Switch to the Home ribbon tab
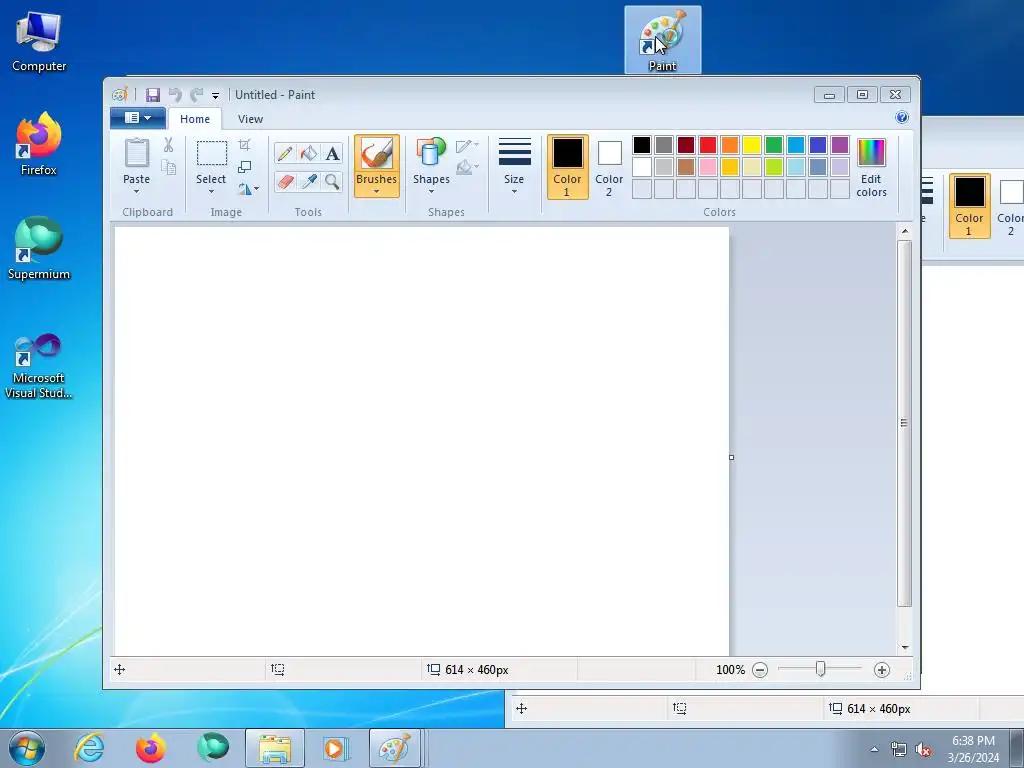The height and width of the screenshot is (768, 1024). (x=195, y=119)
